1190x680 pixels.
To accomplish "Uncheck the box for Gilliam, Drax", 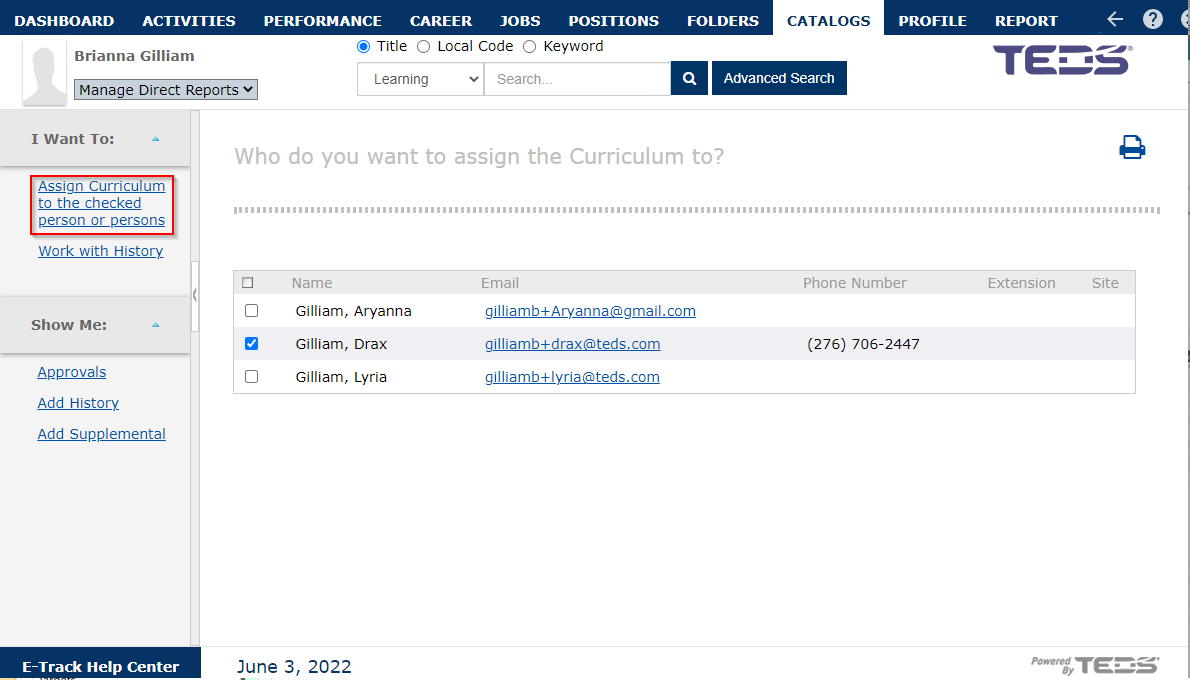I will pos(251,344).
